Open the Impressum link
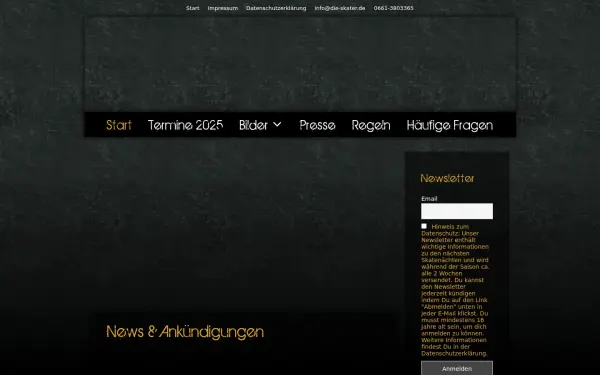 (223, 8)
